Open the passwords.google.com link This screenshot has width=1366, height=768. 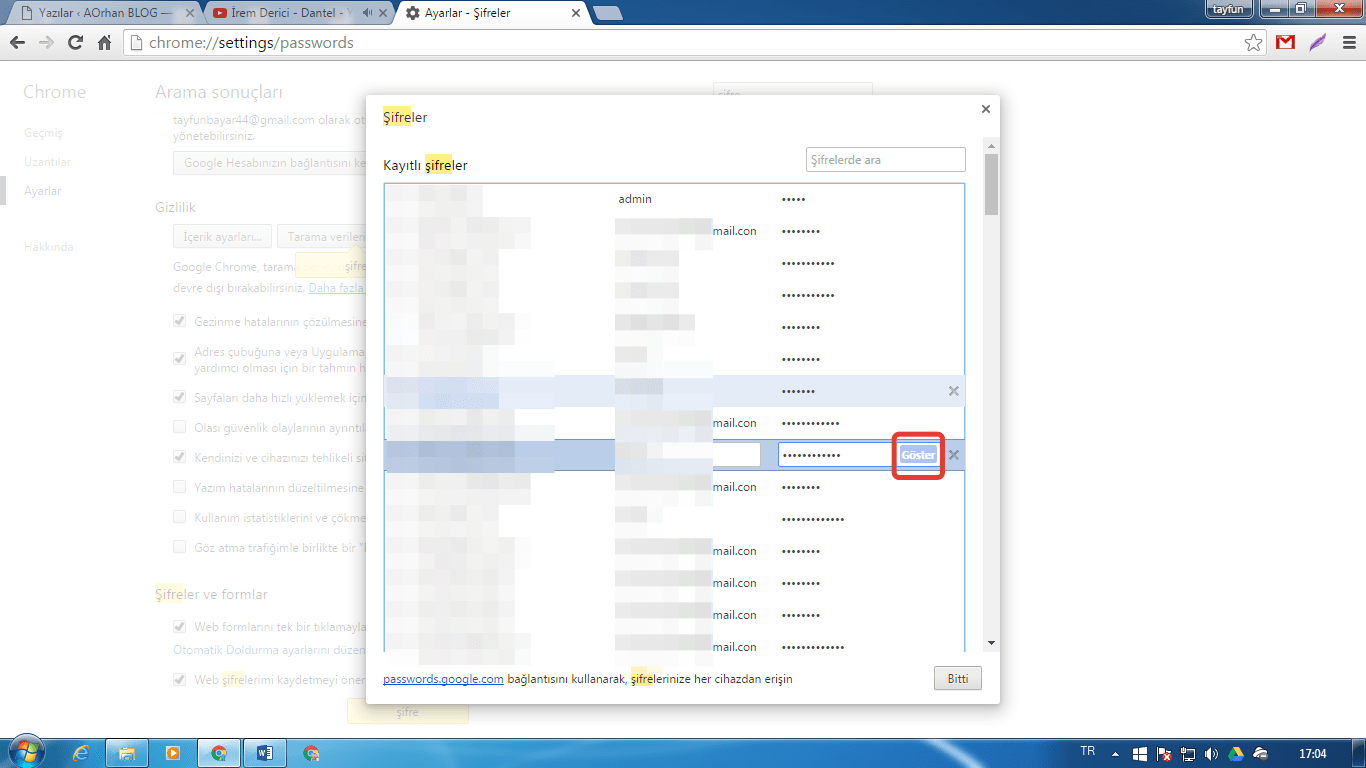(443, 679)
